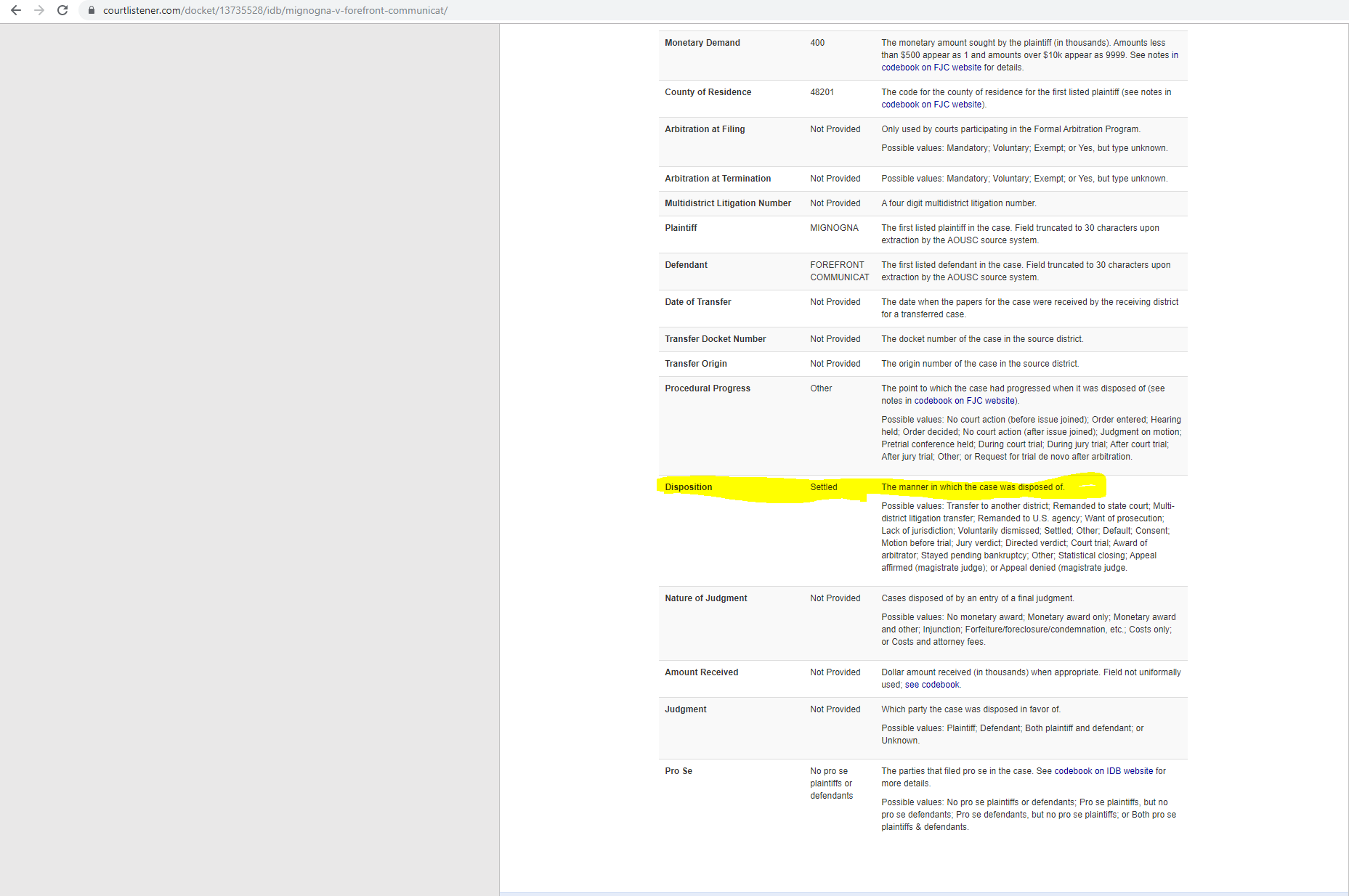Select 'Not Provided' in Arbitration at Termination row

tap(835, 179)
